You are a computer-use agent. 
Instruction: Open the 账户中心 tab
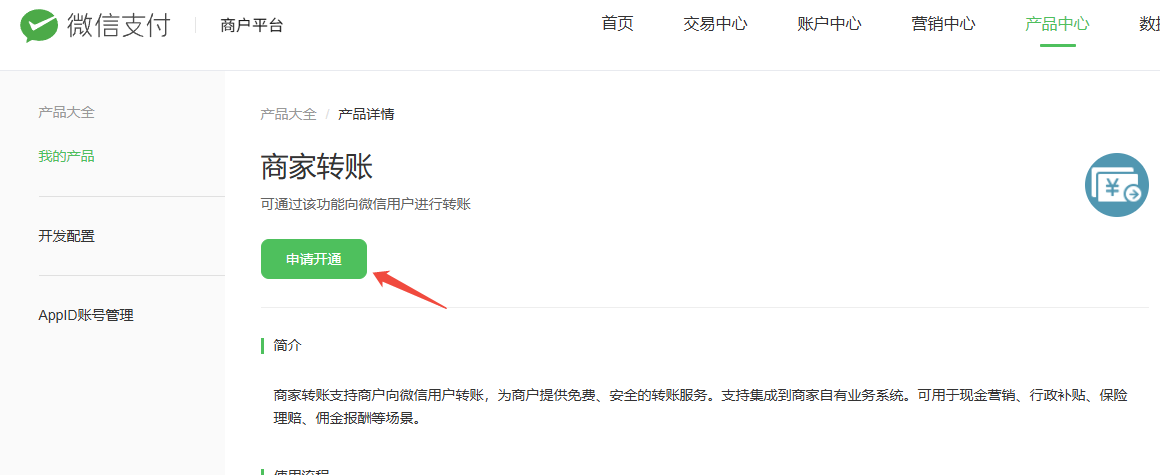tap(829, 24)
